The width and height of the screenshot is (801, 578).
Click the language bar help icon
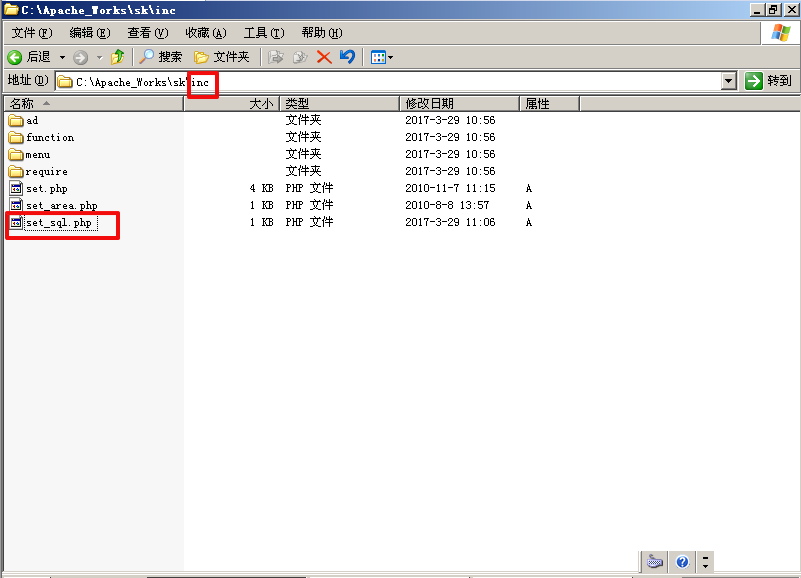click(x=682, y=562)
